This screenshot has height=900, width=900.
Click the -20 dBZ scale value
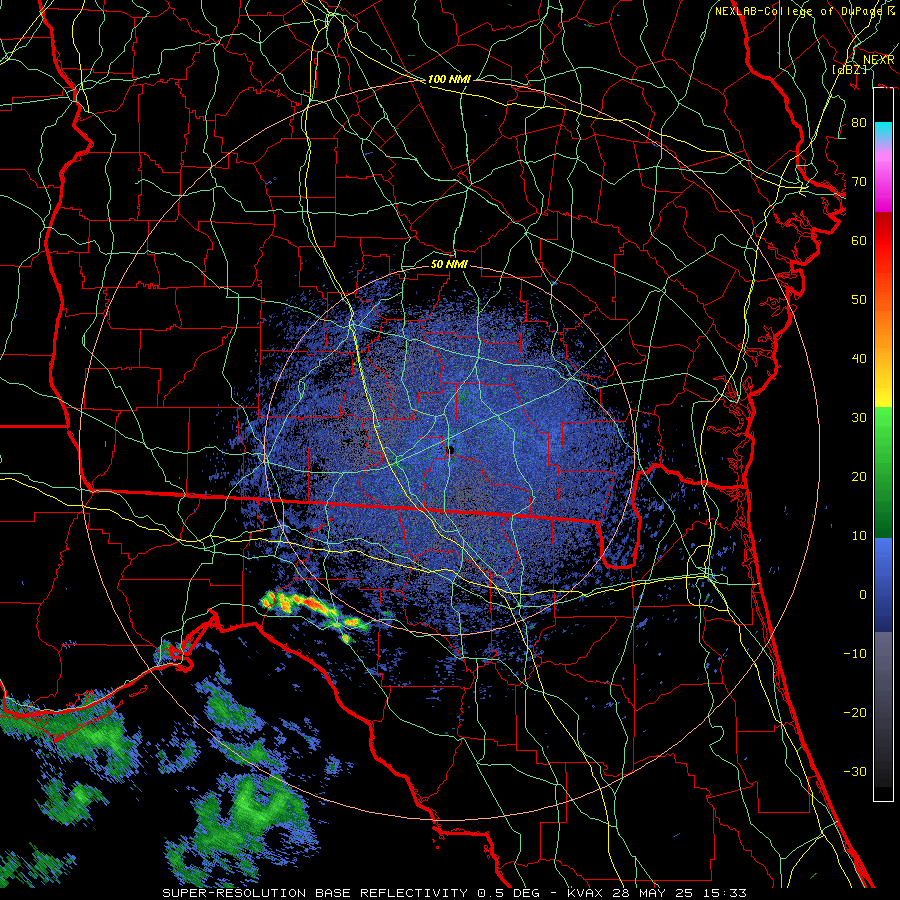(855, 712)
